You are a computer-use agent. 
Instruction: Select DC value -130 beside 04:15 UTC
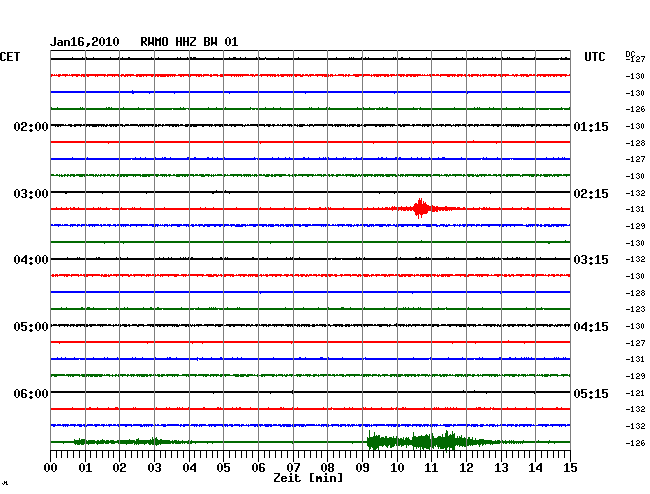[635, 326]
